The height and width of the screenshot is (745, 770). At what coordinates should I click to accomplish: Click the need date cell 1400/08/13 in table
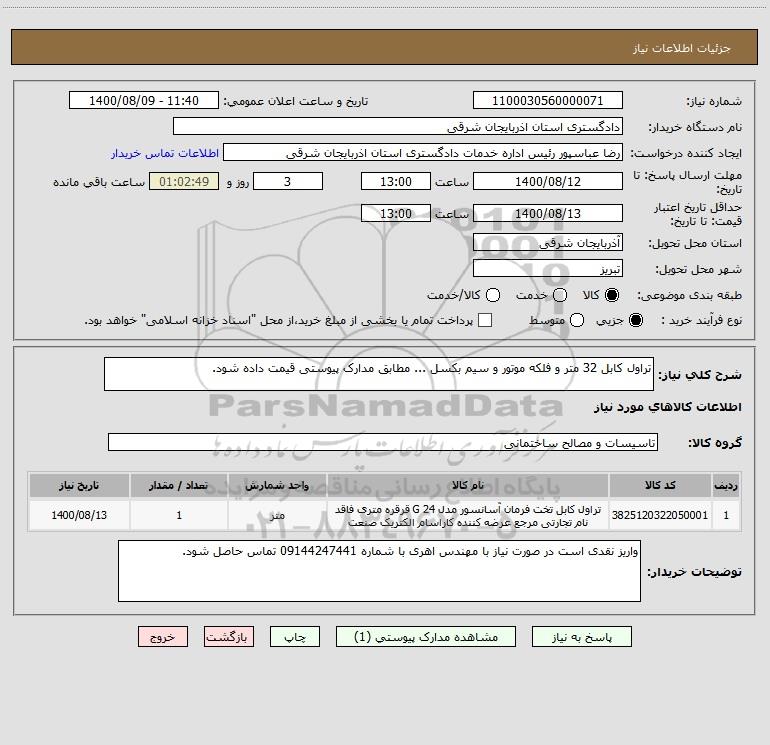pyautogui.click(x=79, y=515)
